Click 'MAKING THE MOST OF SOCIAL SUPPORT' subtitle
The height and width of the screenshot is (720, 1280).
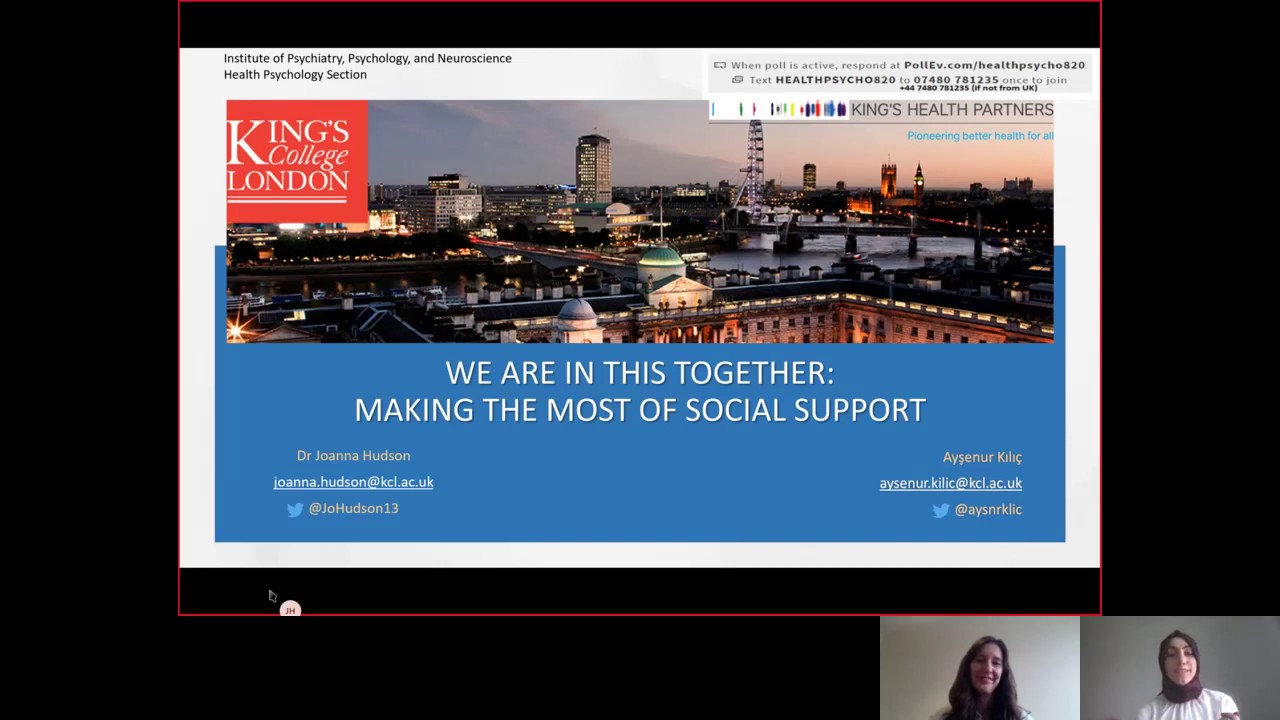click(x=640, y=410)
